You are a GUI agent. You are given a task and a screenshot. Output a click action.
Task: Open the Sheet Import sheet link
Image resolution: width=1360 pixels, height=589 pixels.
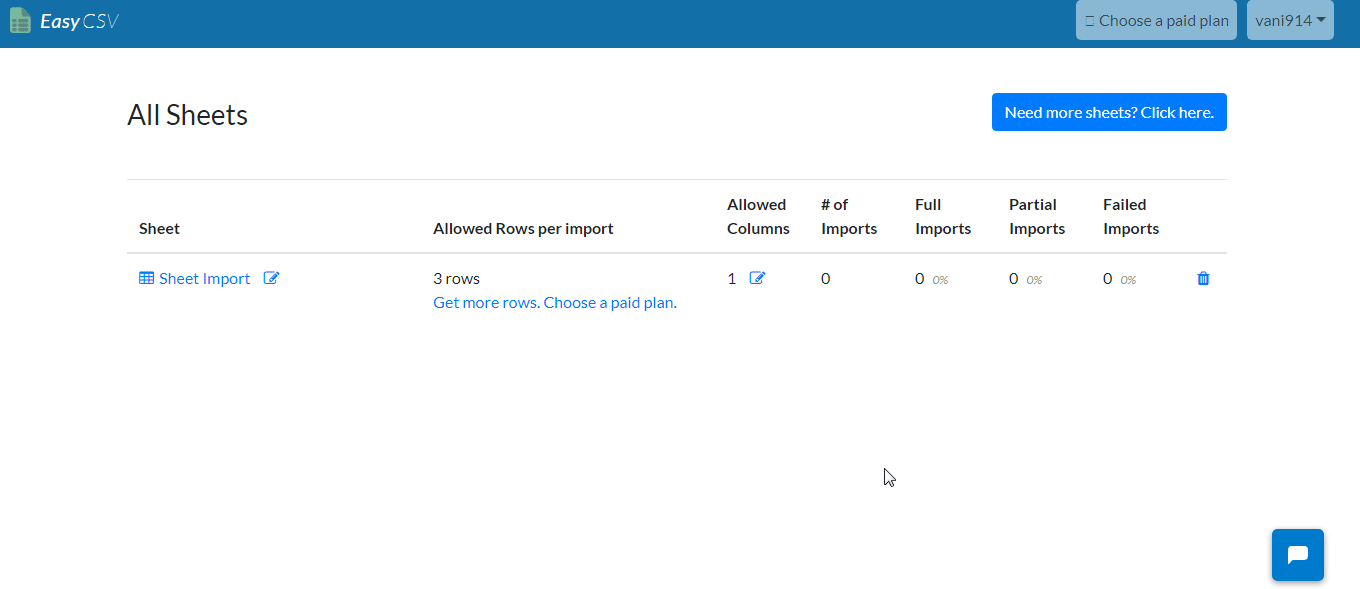204,278
